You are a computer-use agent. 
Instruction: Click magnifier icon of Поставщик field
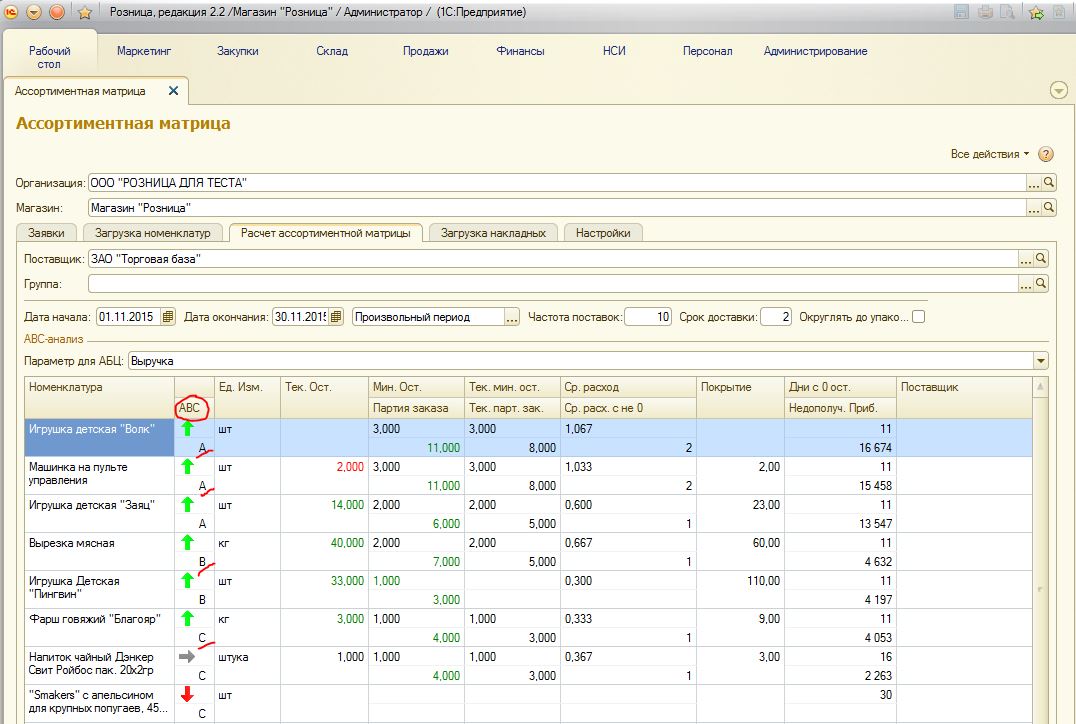coord(1041,258)
